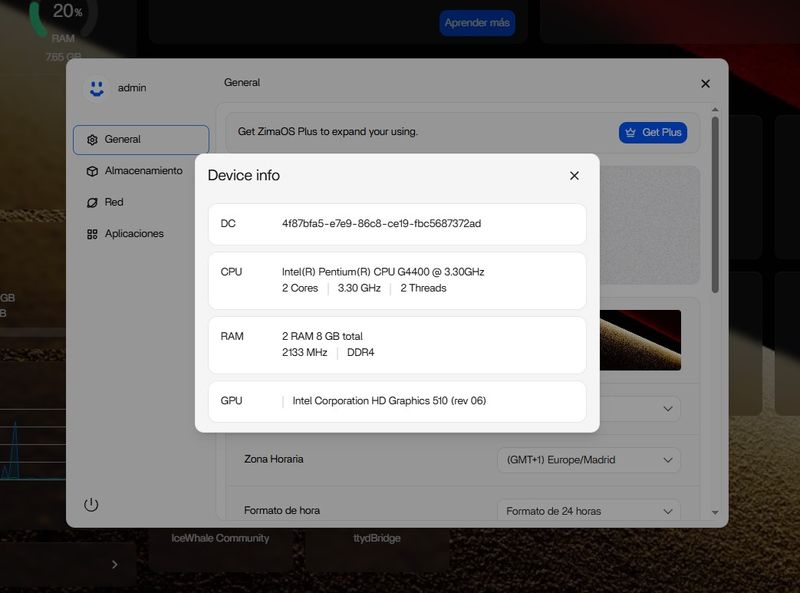Click the settings scroll down arrow

tap(715, 512)
